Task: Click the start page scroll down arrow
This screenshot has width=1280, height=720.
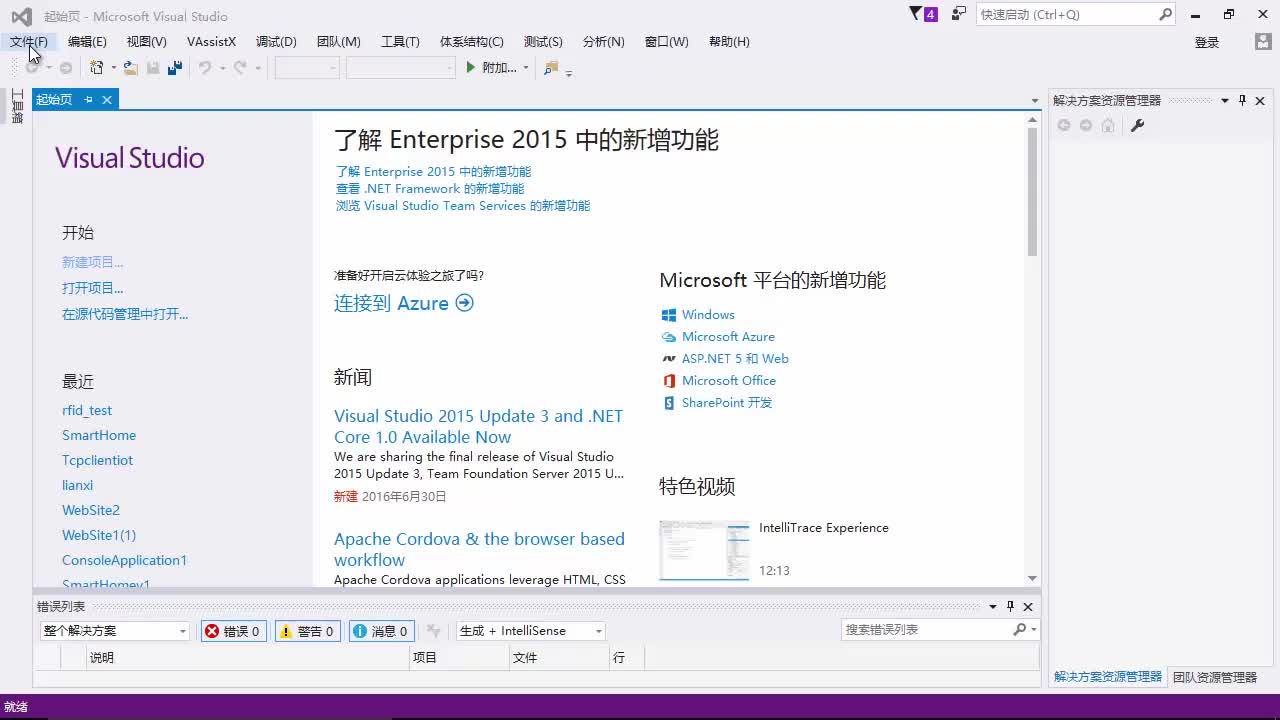Action: click(1032, 578)
